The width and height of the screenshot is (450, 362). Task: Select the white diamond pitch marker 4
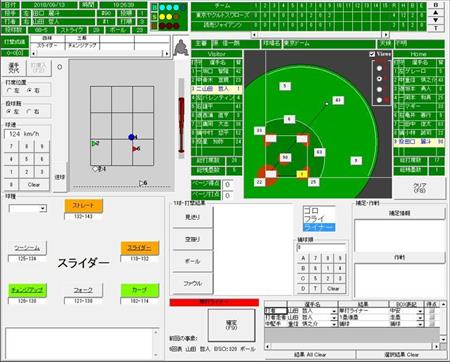[x=96, y=169]
